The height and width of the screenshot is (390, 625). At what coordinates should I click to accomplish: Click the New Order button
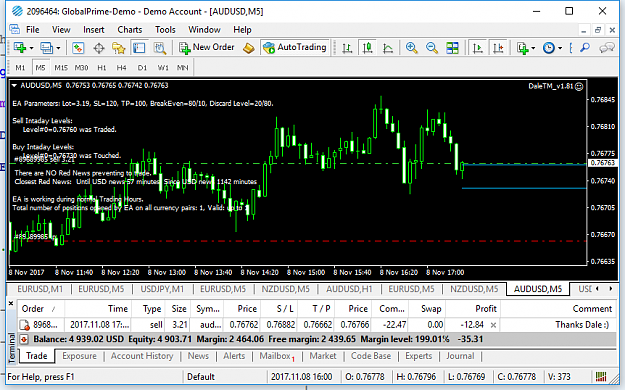coord(206,47)
